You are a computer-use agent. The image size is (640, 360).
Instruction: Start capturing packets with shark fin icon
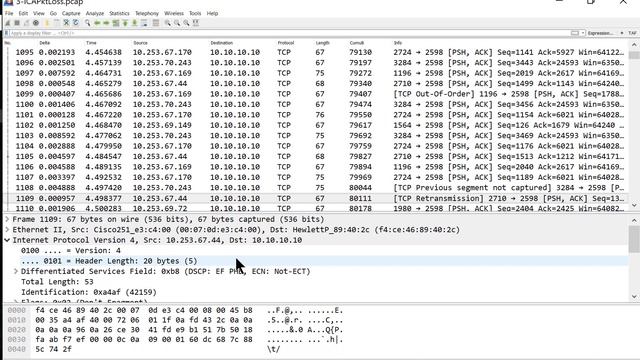(x=7, y=23)
